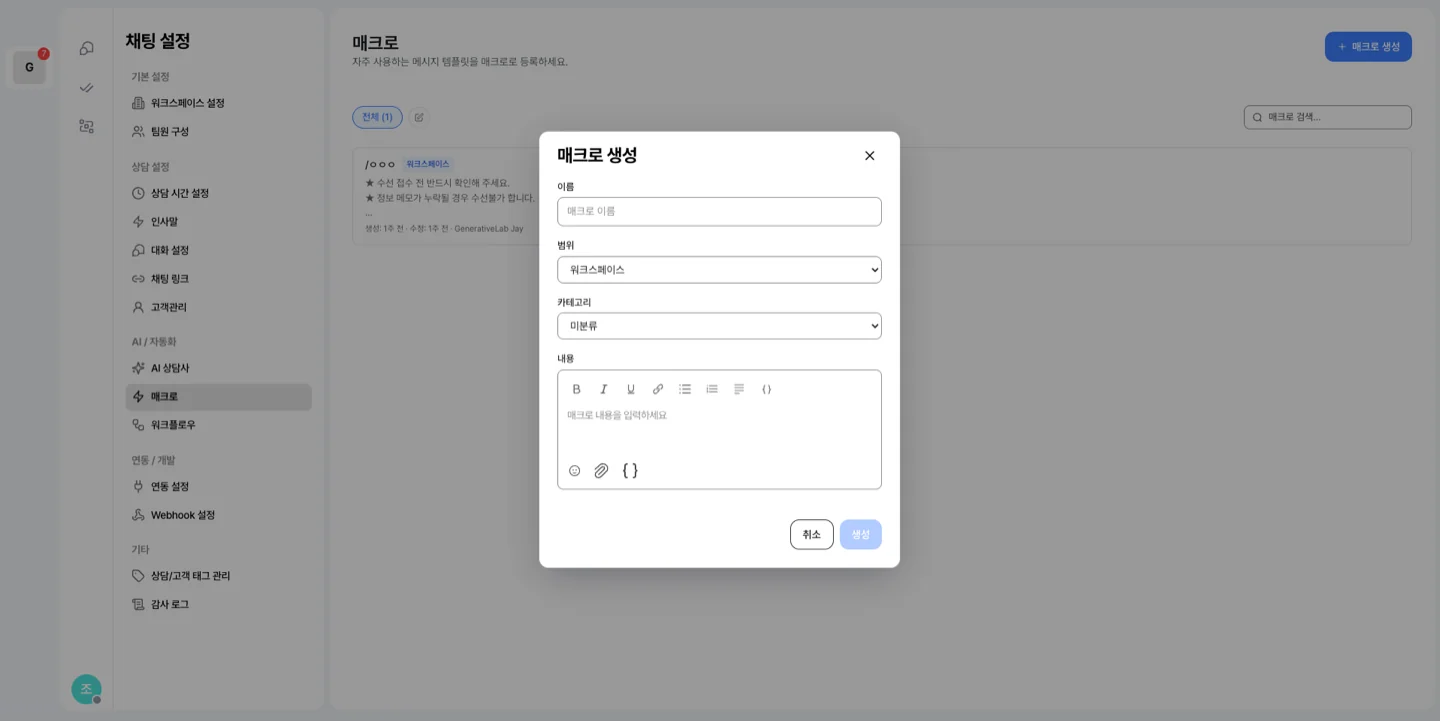1440x721 pixels.
Task: Focus the 매크로 검색 search box
Action: (1328, 117)
